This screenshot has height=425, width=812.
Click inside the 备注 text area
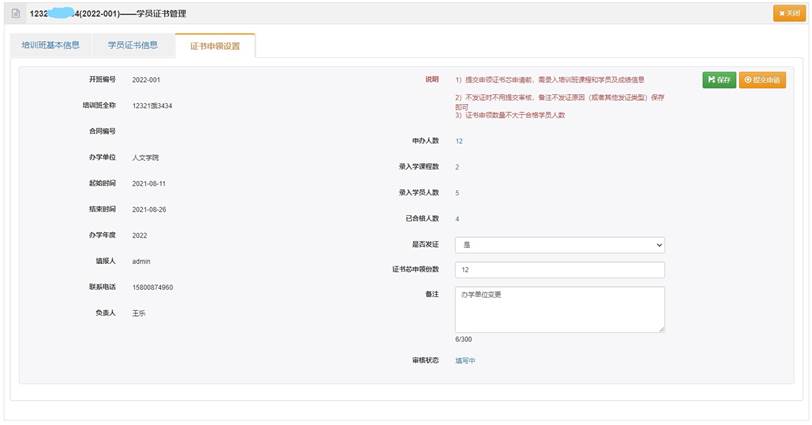pyautogui.click(x=559, y=309)
